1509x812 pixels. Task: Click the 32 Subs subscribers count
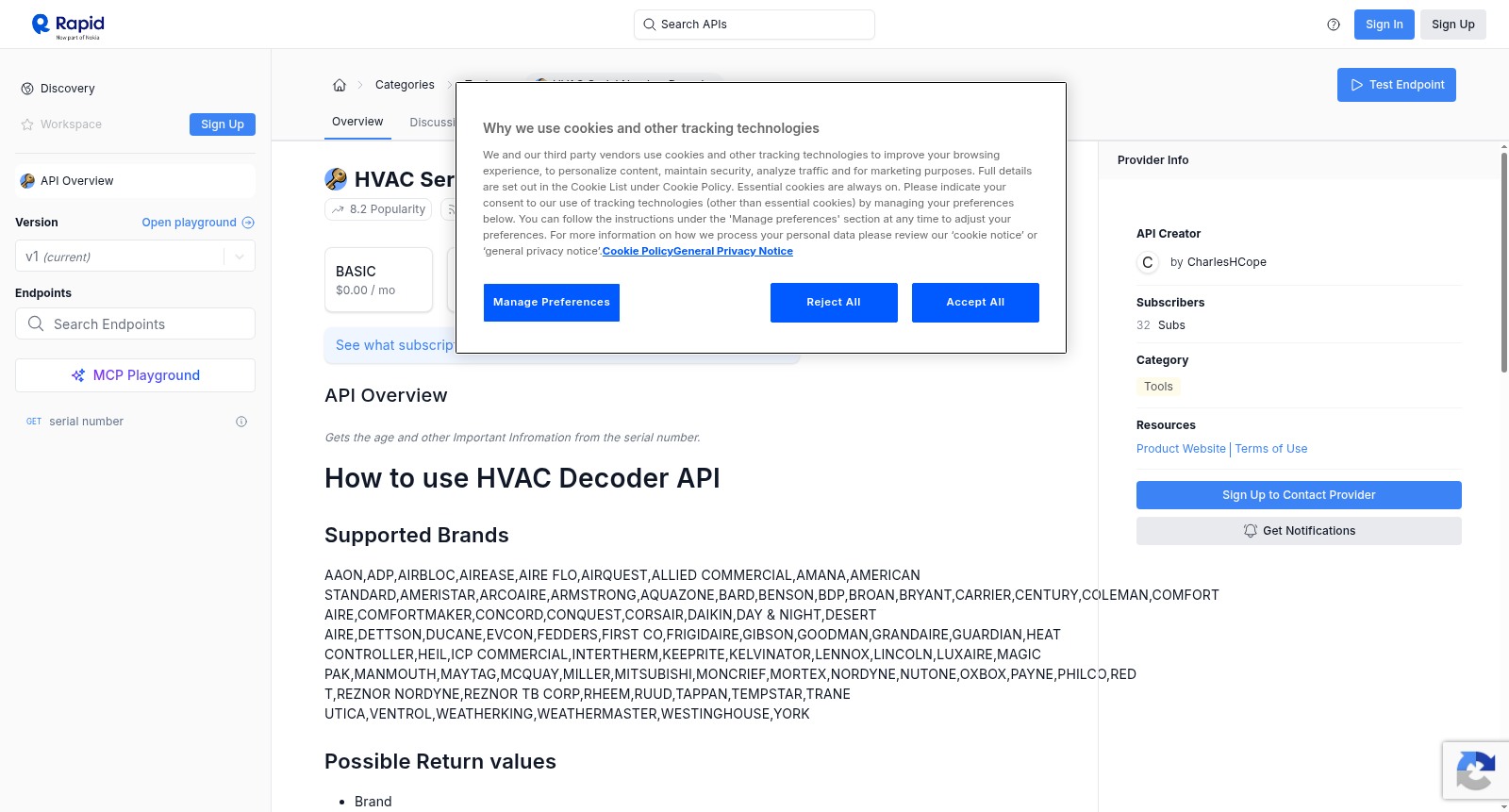click(x=1161, y=325)
